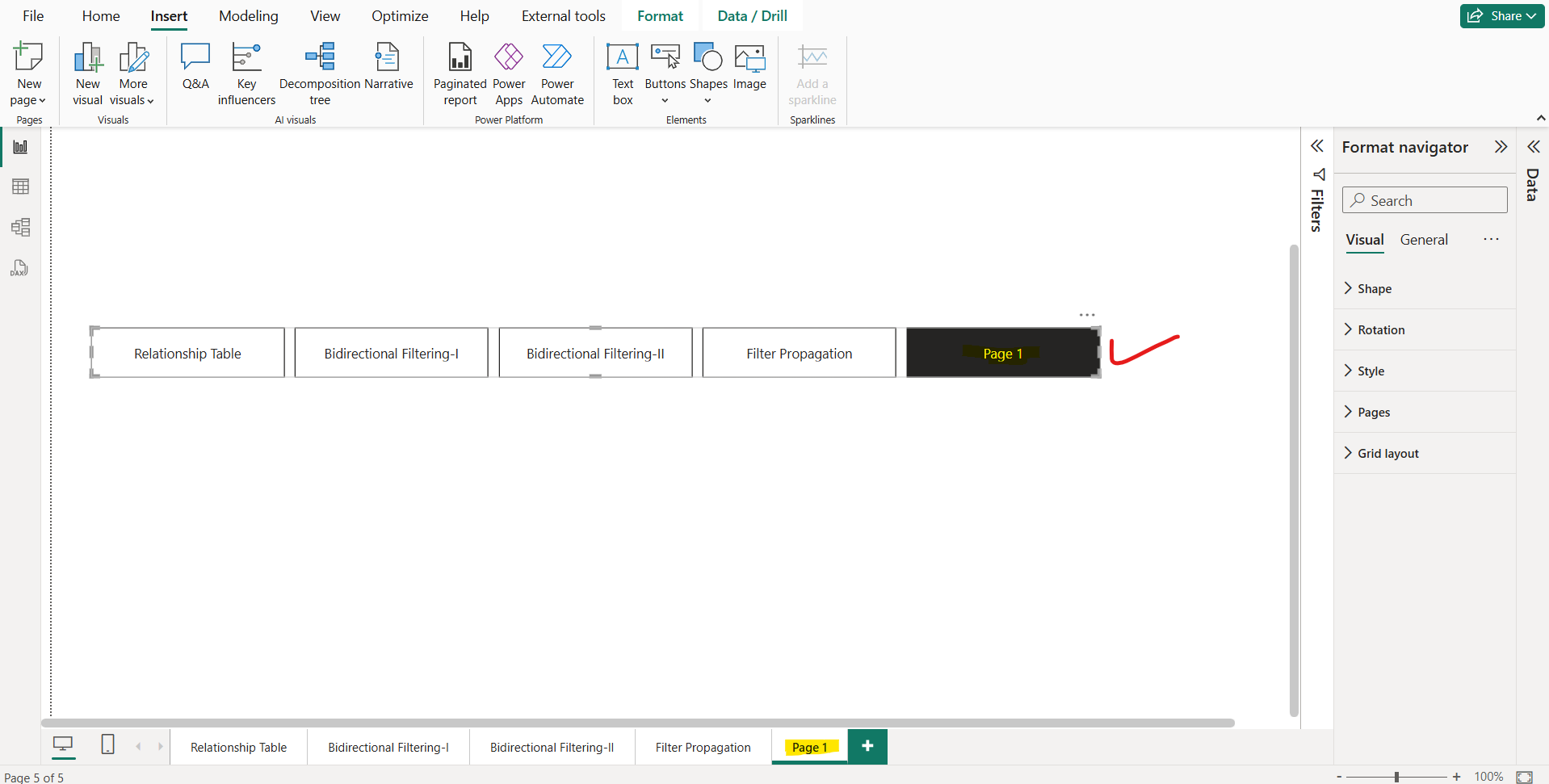Open the Filter Propagation page tab
The image size is (1549, 784).
point(702,747)
